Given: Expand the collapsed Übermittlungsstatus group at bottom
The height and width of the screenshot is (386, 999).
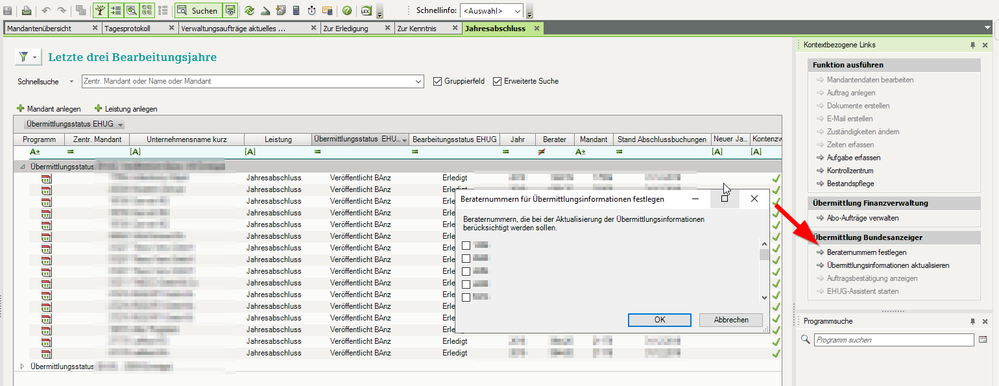Looking at the screenshot, I should coord(23,366).
